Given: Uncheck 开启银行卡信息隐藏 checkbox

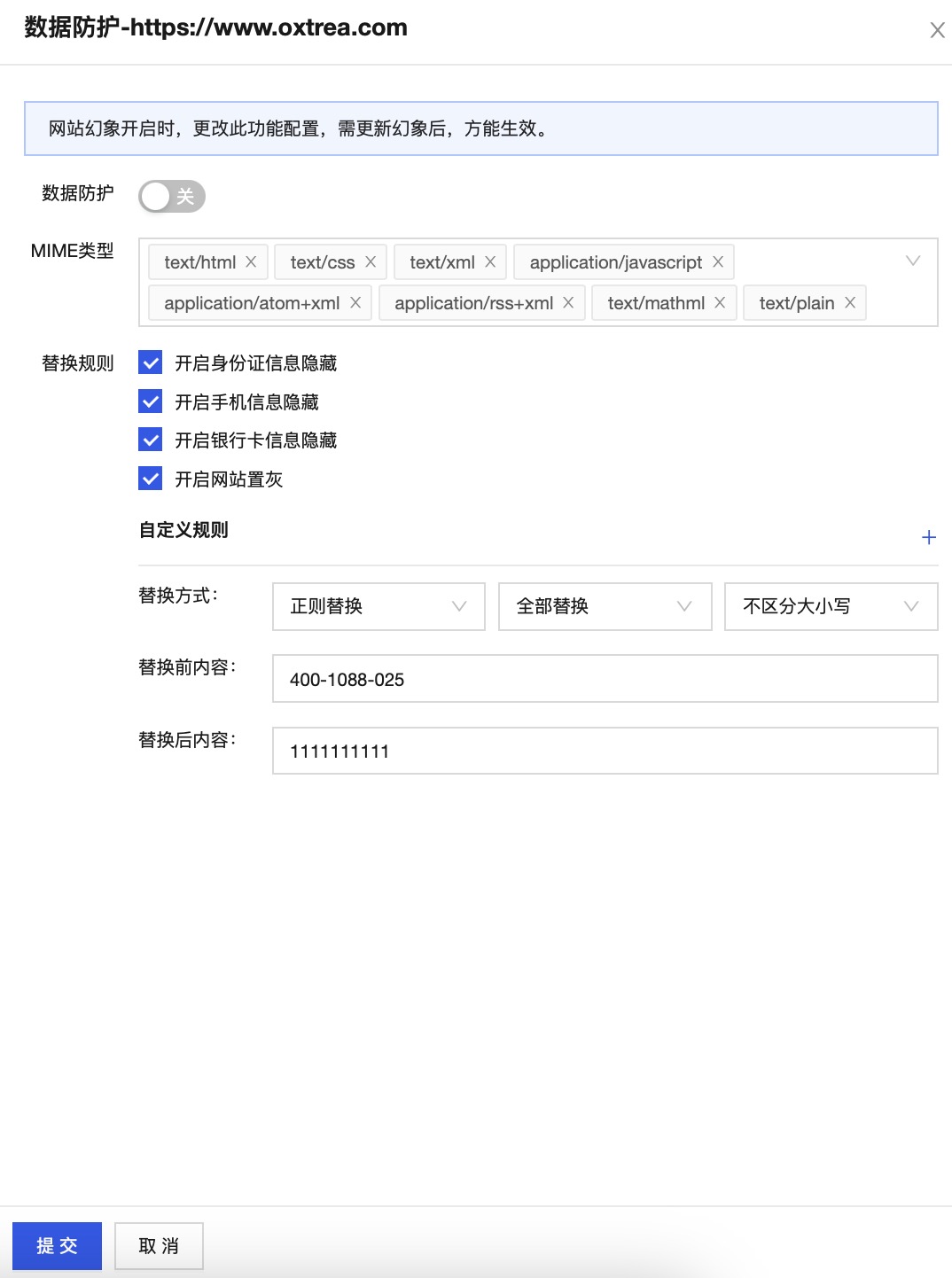Looking at the screenshot, I should [151, 440].
